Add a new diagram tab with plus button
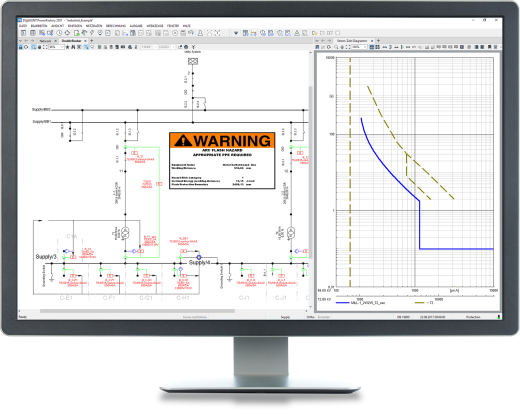 pos(91,41)
